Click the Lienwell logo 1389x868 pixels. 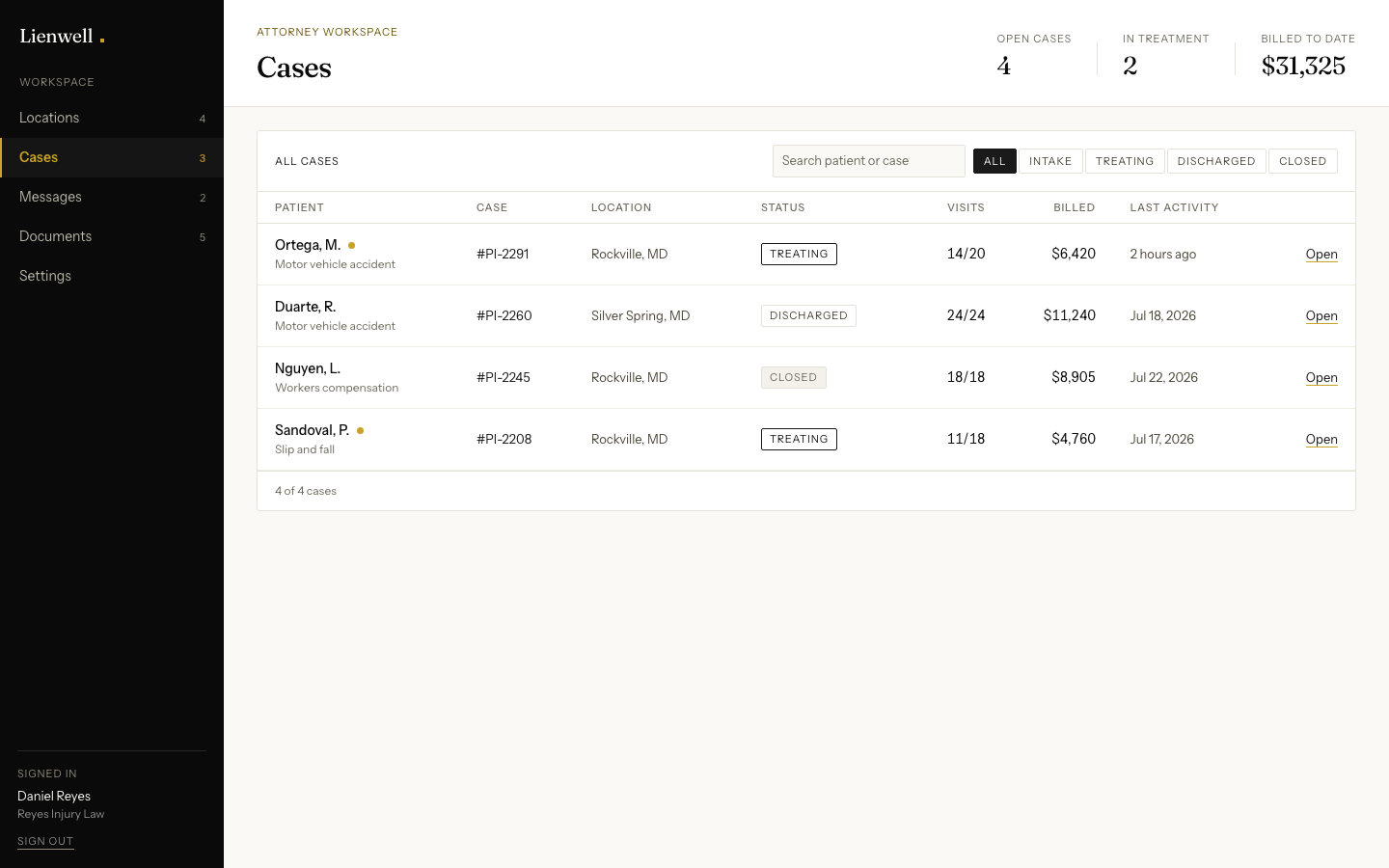coord(62,37)
